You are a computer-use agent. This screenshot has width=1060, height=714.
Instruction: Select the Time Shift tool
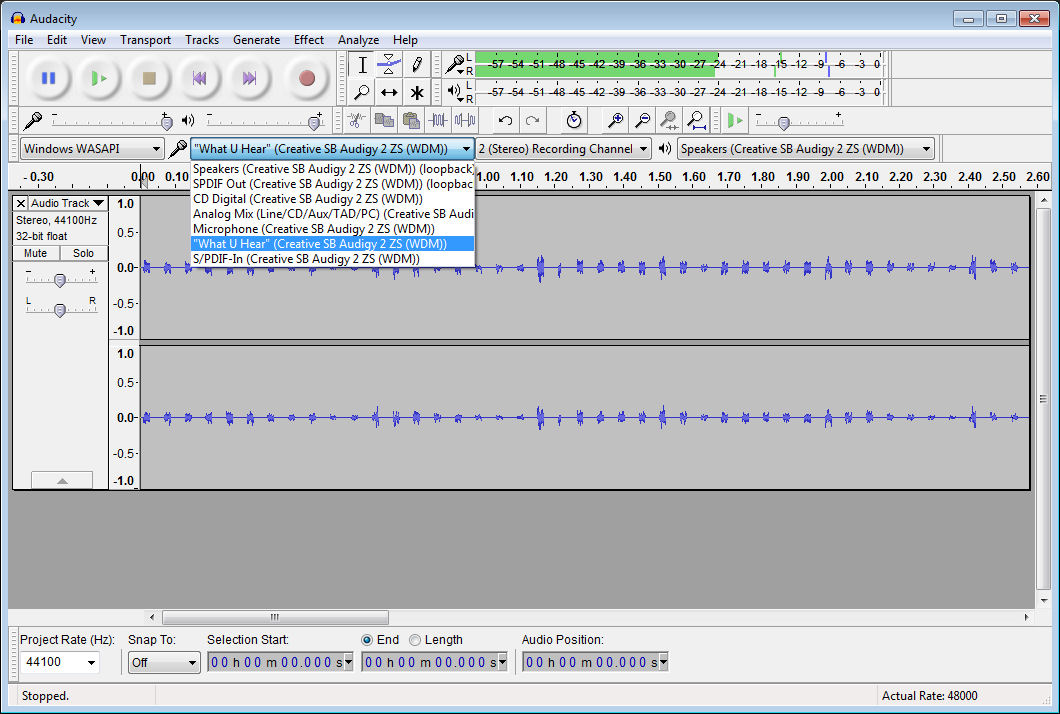[x=389, y=92]
